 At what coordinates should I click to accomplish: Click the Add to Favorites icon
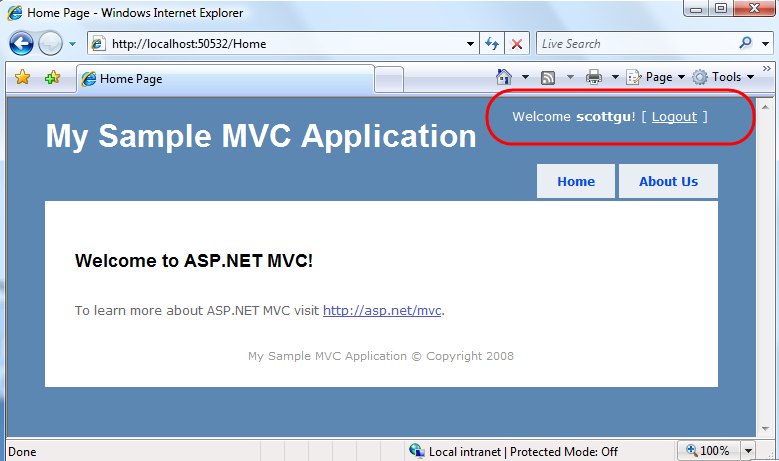coord(52,77)
